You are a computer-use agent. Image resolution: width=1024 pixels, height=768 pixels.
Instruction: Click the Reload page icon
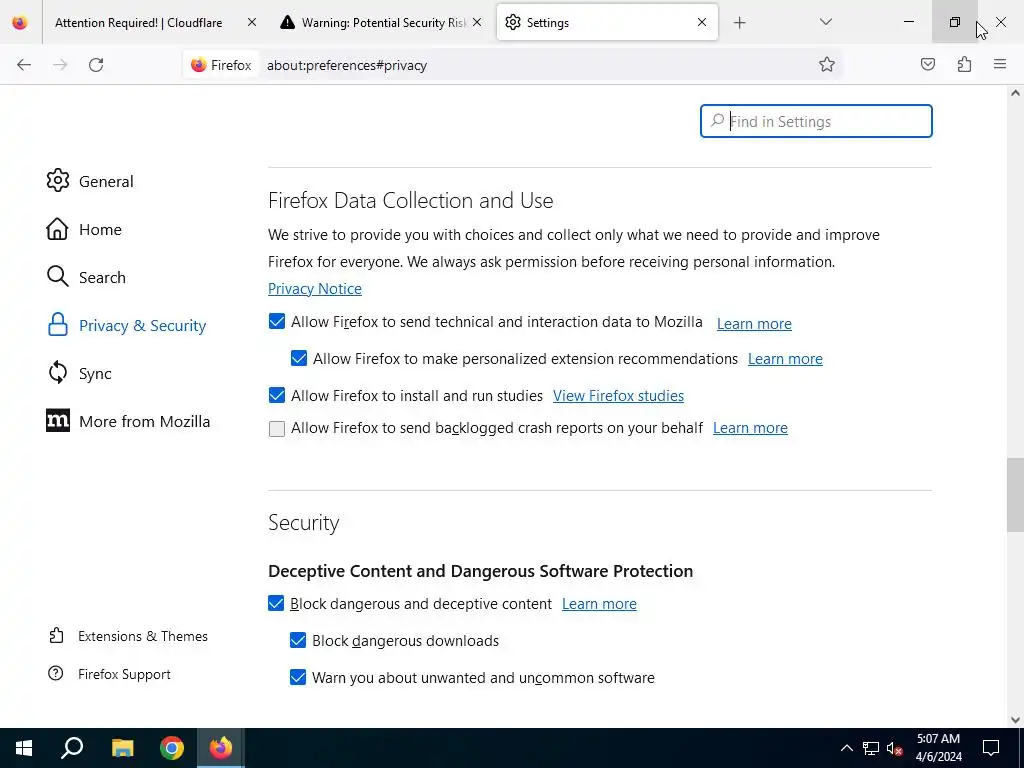pyautogui.click(x=96, y=65)
